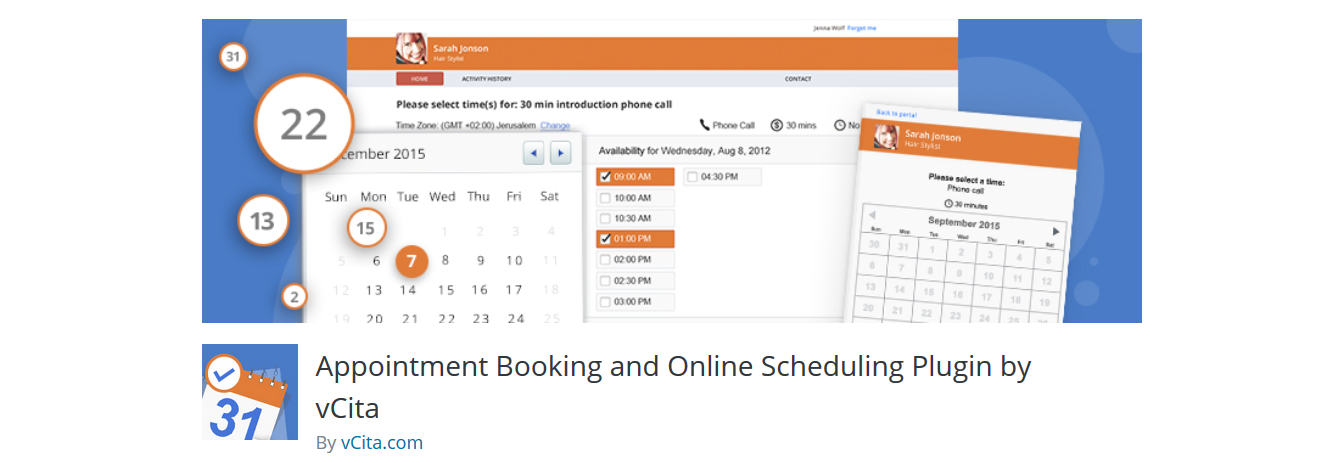Click the 'Jenna Wolf' user name

point(829,28)
